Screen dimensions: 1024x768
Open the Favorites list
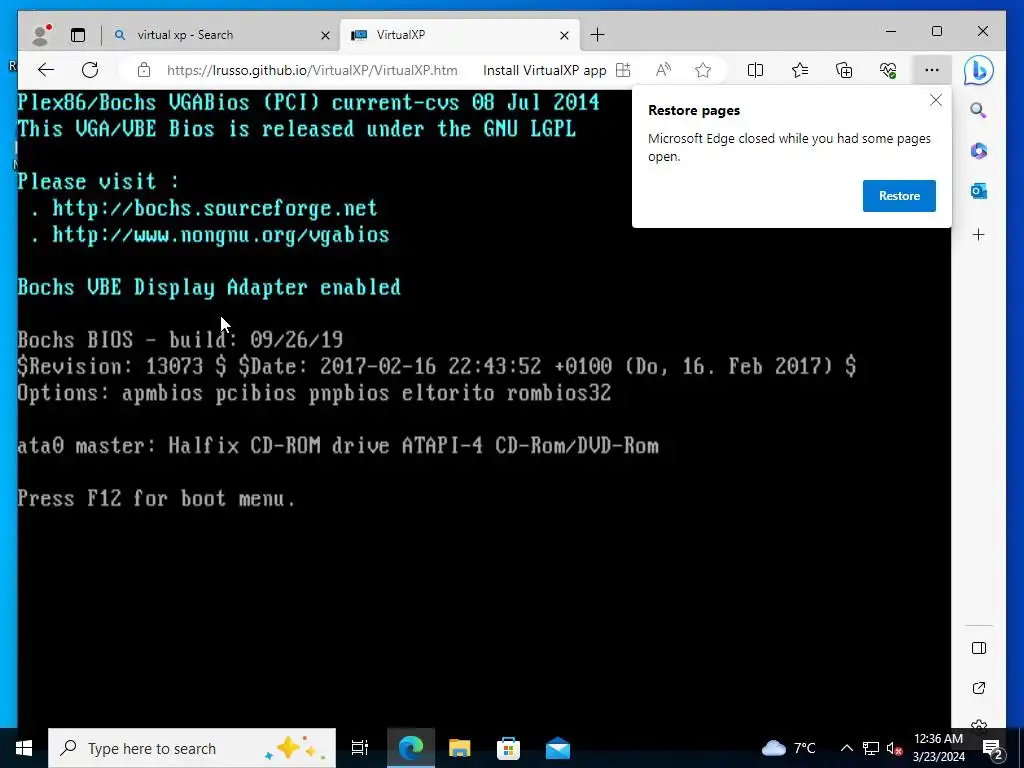coord(799,70)
